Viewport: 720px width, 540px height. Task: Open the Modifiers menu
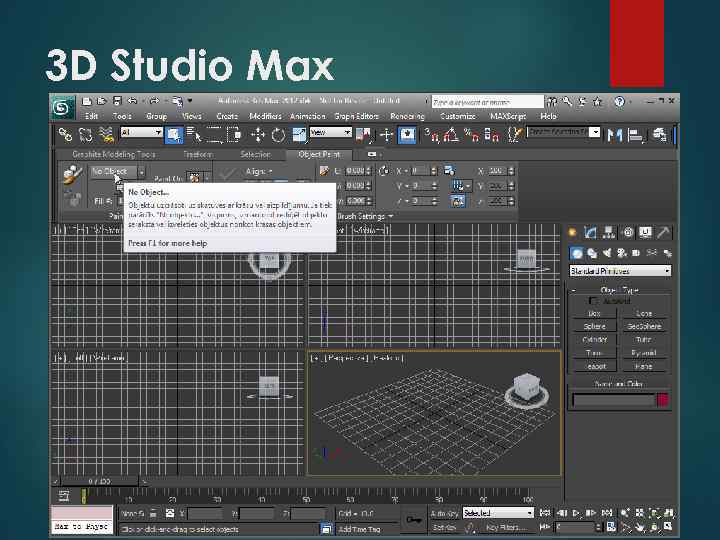pyautogui.click(x=265, y=116)
